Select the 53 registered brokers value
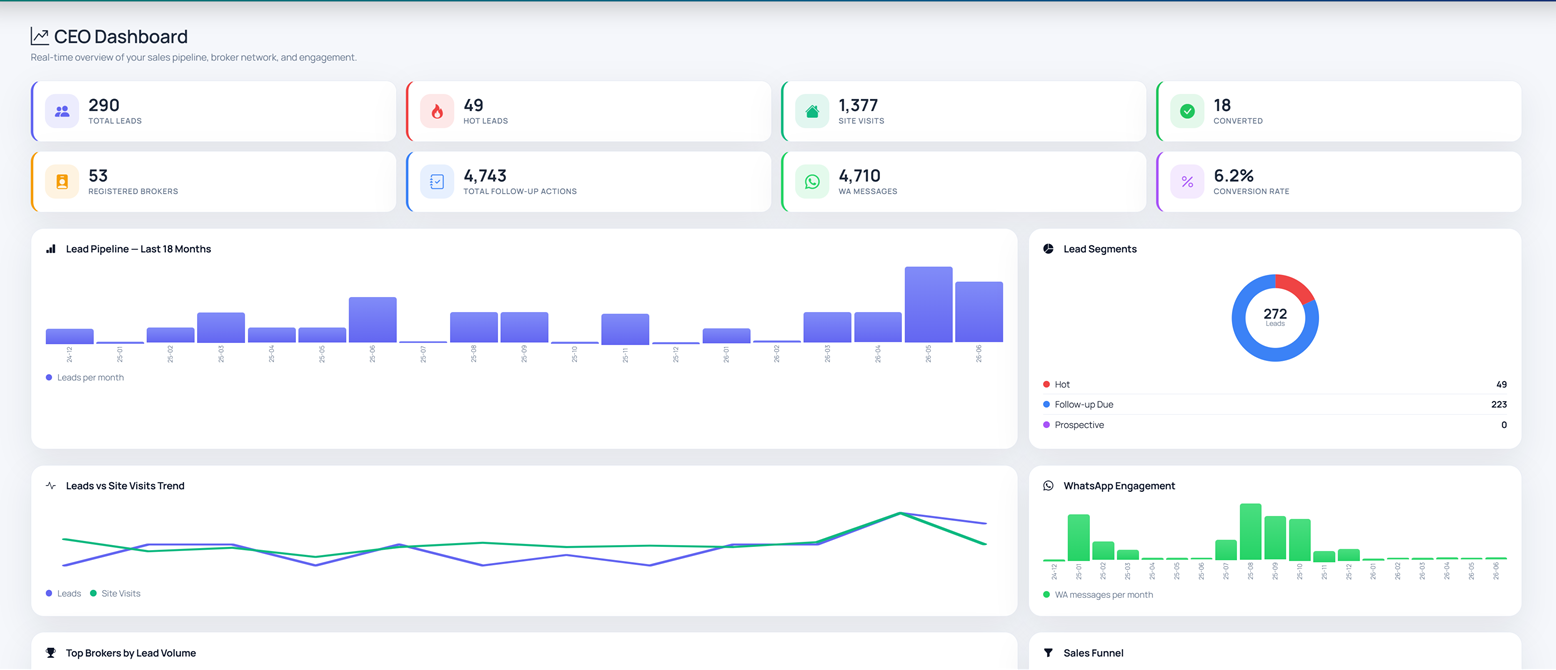 [x=98, y=176]
